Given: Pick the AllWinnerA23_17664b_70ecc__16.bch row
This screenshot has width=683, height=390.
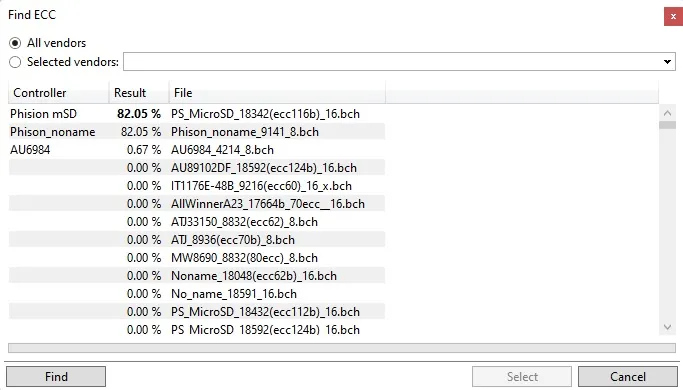Looking at the screenshot, I should pos(196,204).
